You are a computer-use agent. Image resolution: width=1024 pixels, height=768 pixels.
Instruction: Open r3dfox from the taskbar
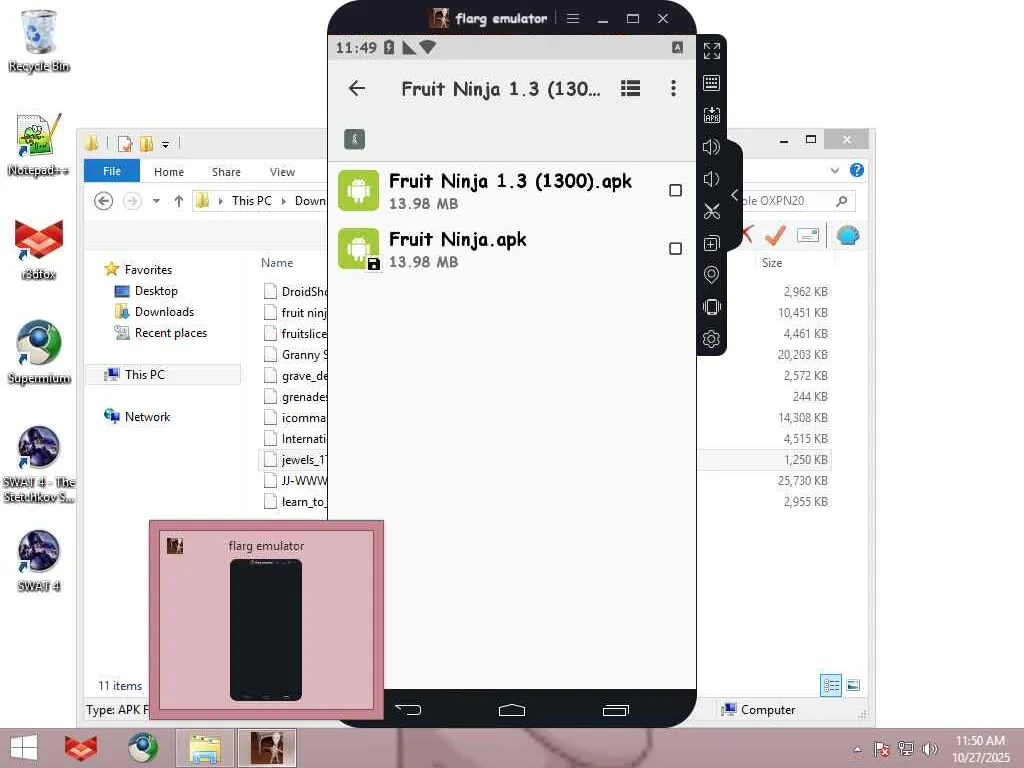click(81, 748)
